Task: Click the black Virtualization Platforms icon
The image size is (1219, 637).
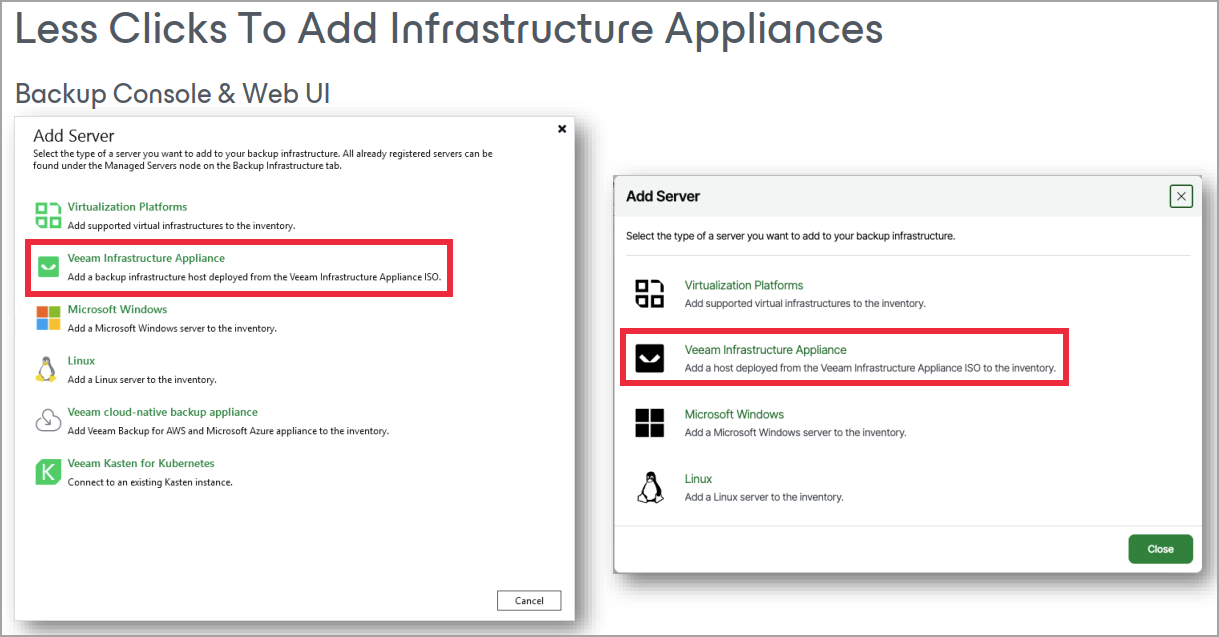Action: [x=650, y=293]
